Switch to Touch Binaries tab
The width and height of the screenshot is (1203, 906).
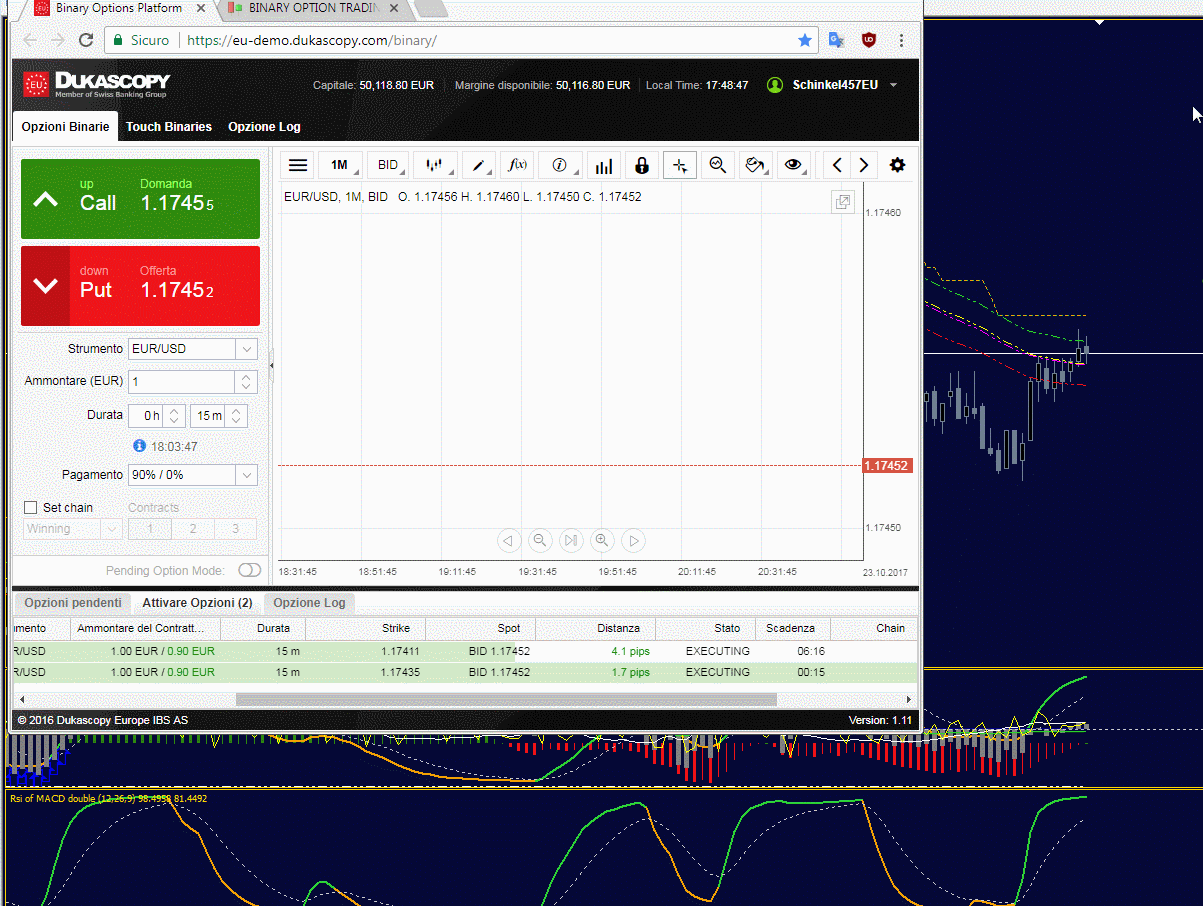tap(169, 127)
